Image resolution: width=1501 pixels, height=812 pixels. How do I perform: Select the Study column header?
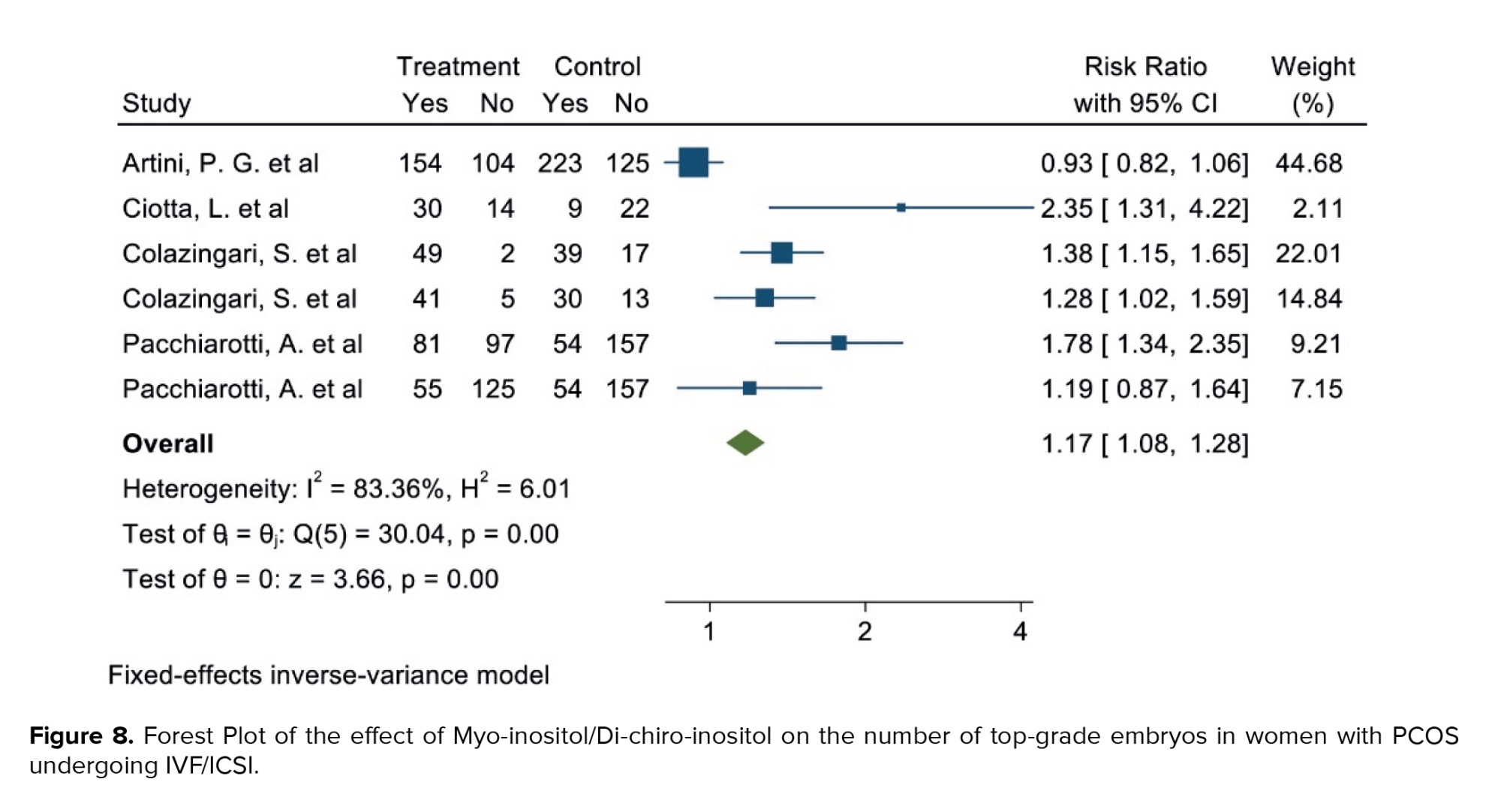(x=156, y=103)
